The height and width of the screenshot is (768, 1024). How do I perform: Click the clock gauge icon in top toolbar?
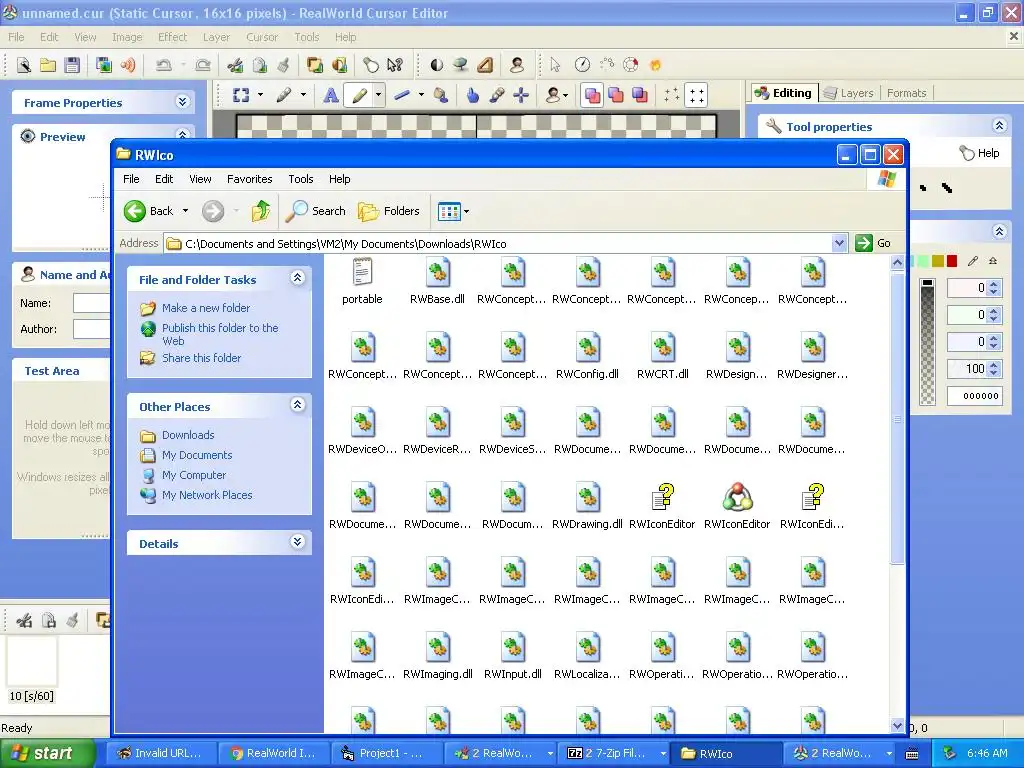click(582, 65)
